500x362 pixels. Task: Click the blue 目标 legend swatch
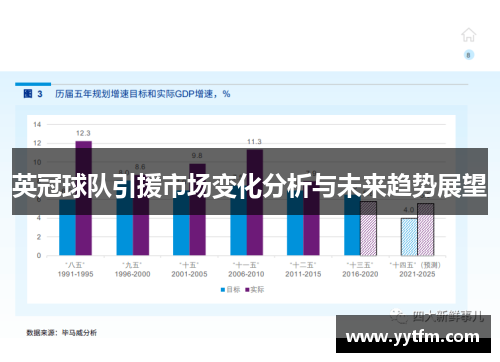click(223, 290)
